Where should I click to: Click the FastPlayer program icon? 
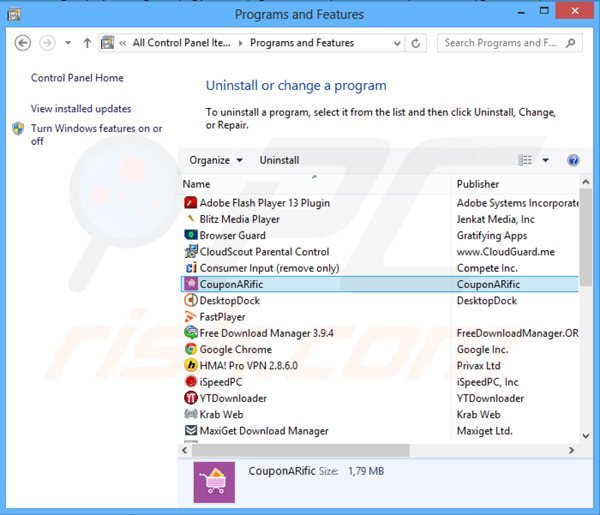coord(191,316)
